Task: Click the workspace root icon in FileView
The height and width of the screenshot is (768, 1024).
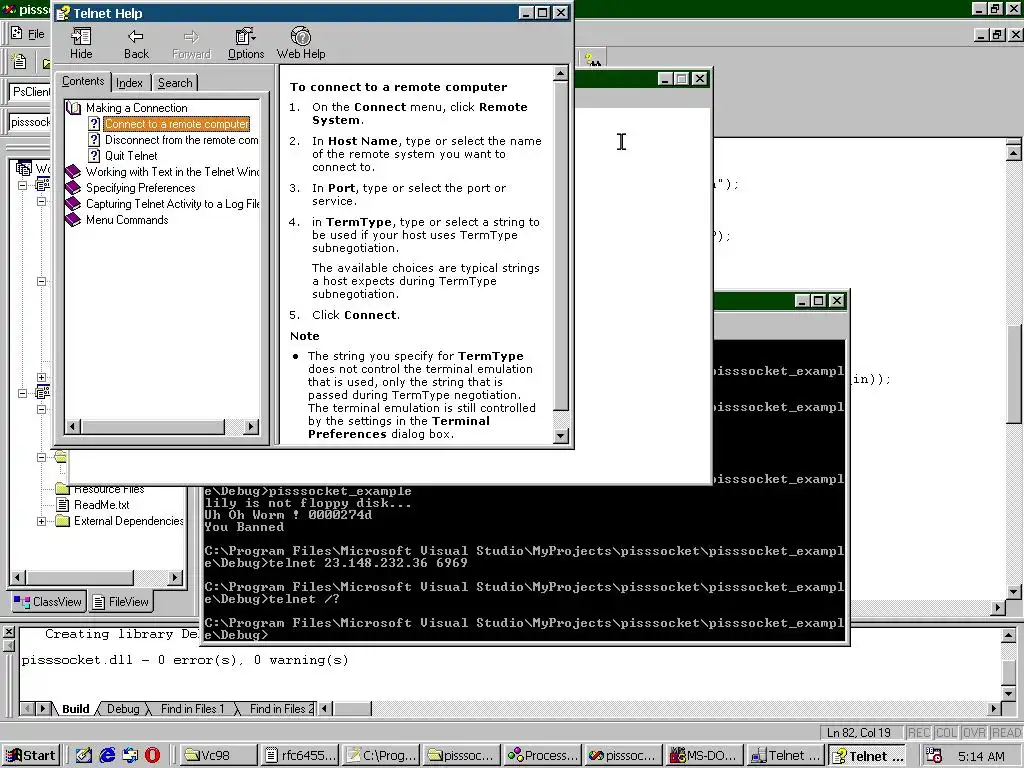Action: (x=24, y=168)
